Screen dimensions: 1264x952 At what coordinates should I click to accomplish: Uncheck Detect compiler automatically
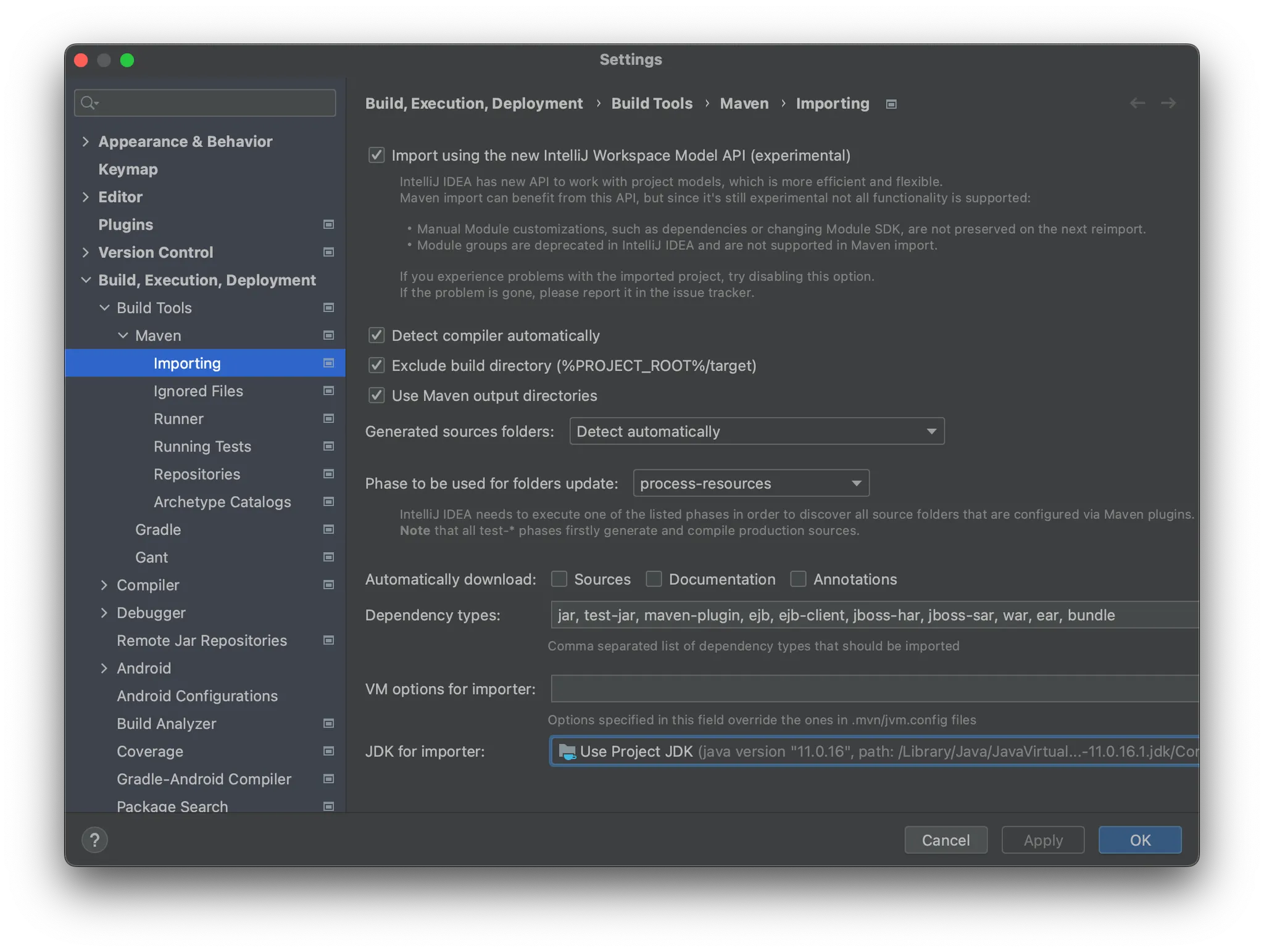tap(376, 336)
